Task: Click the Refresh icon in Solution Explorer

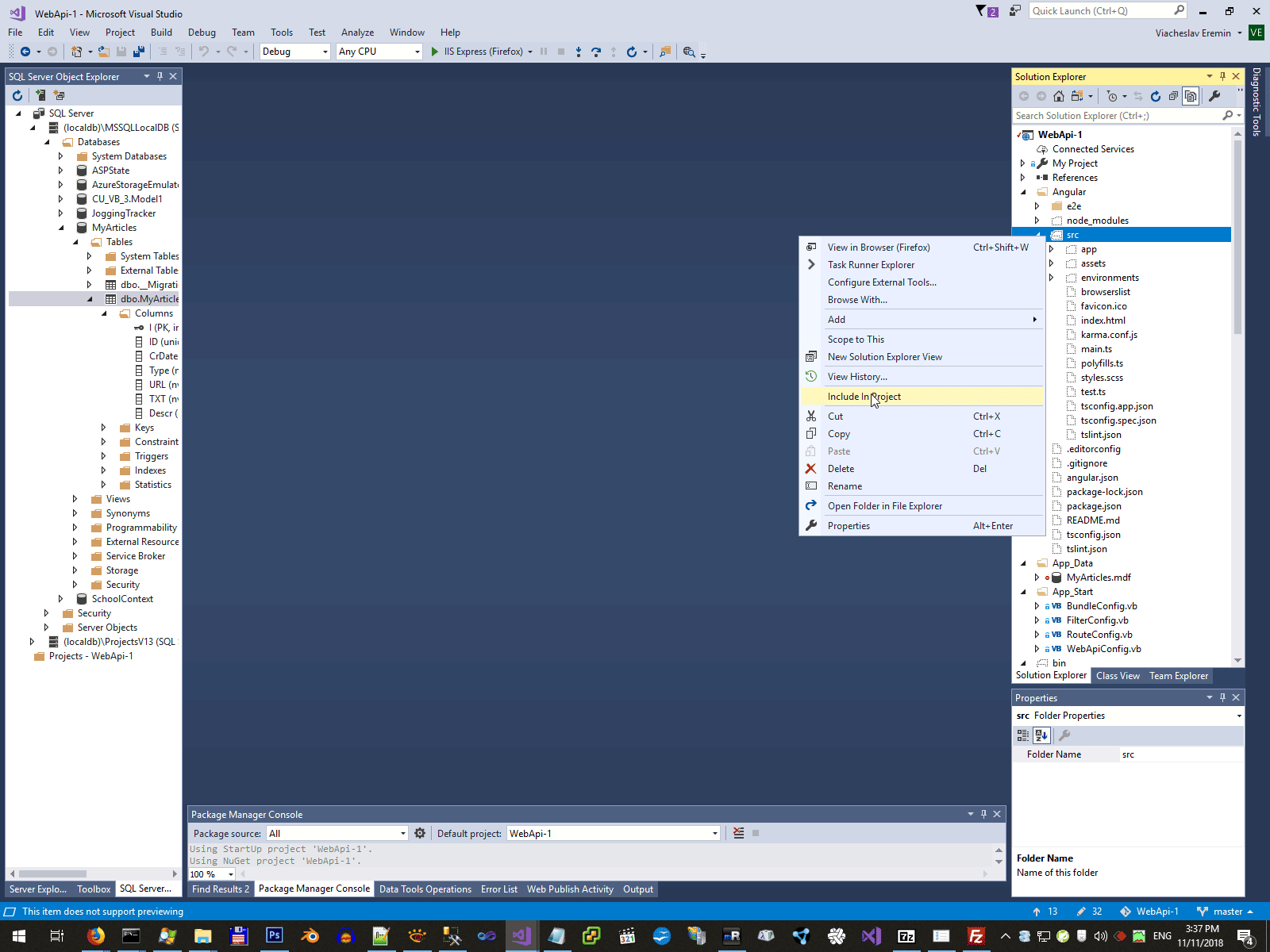Action: (1156, 96)
